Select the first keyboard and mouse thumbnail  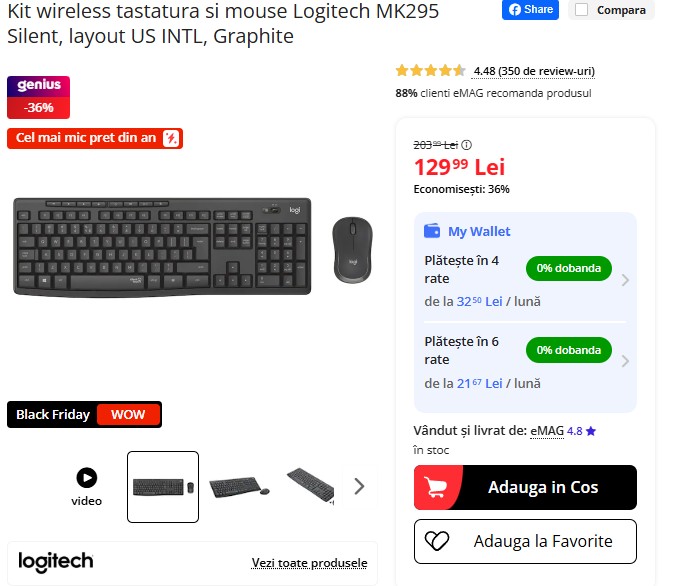tap(163, 487)
